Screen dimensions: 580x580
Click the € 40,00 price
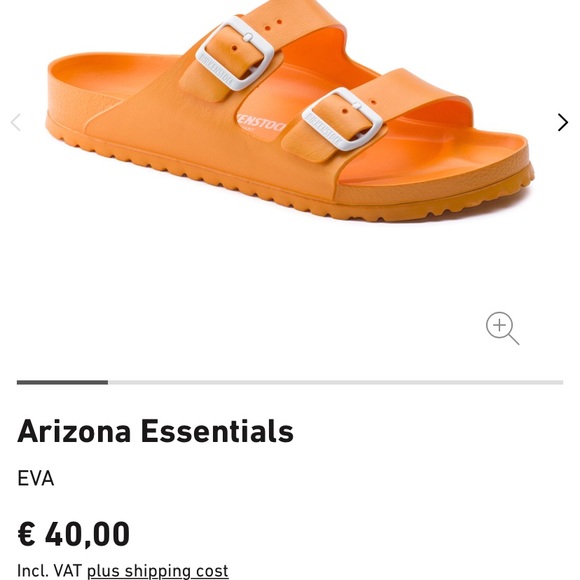(x=74, y=534)
